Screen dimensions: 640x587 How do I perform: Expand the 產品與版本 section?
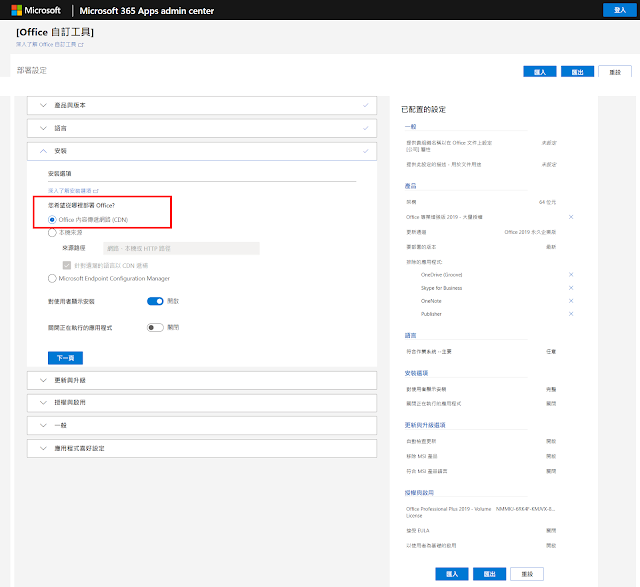pos(202,105)
